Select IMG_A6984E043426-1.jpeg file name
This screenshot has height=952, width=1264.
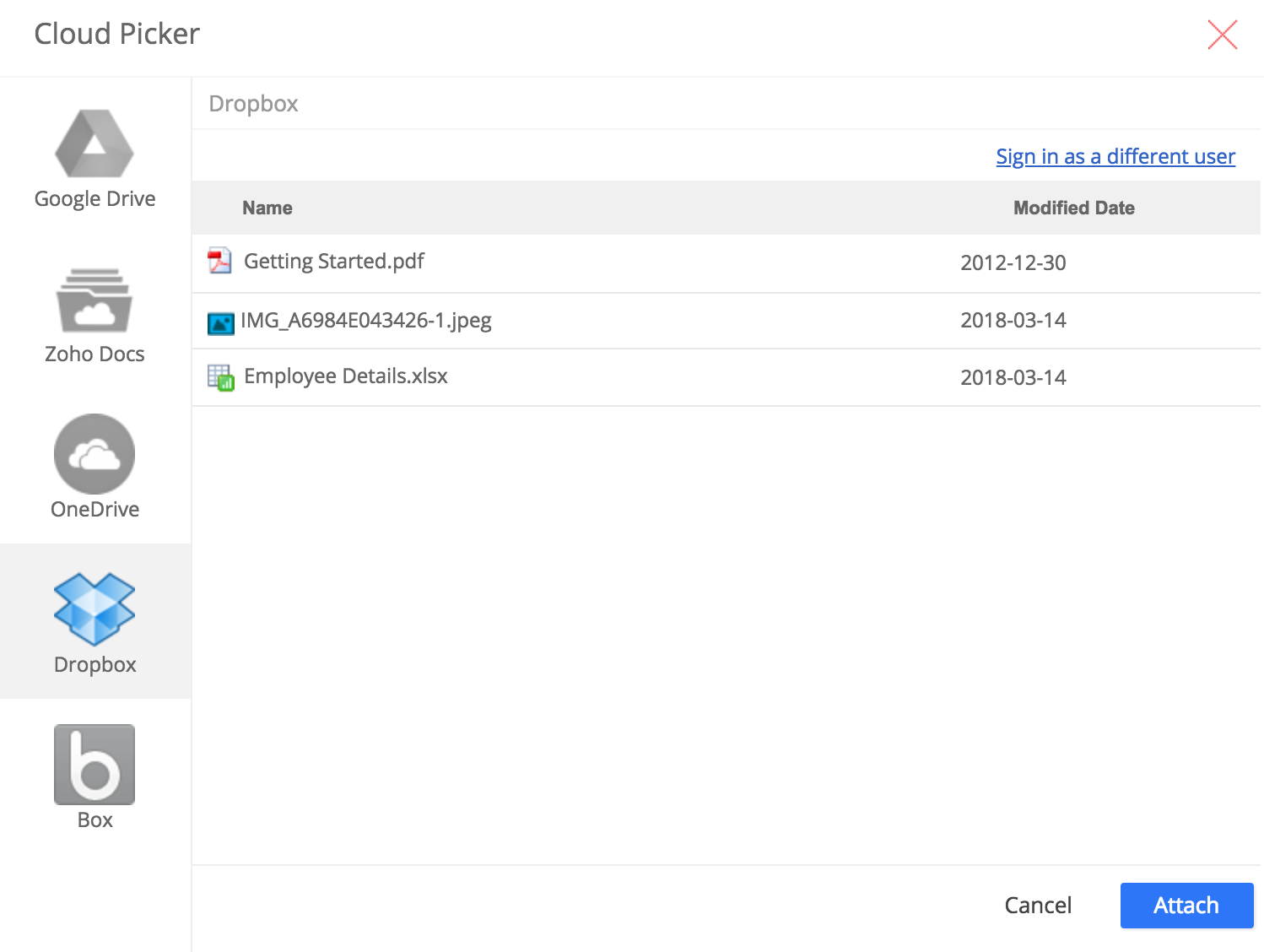(365, 321)
